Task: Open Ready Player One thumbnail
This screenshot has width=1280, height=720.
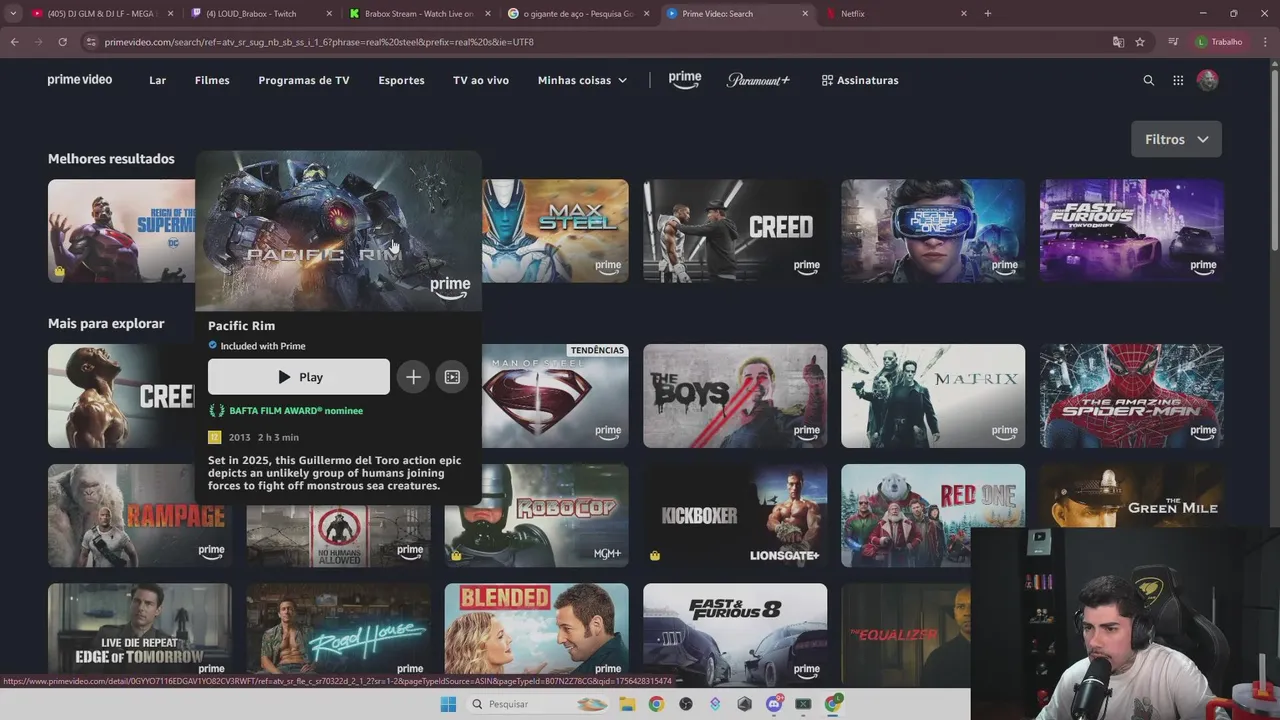Action: coord(933,231)
